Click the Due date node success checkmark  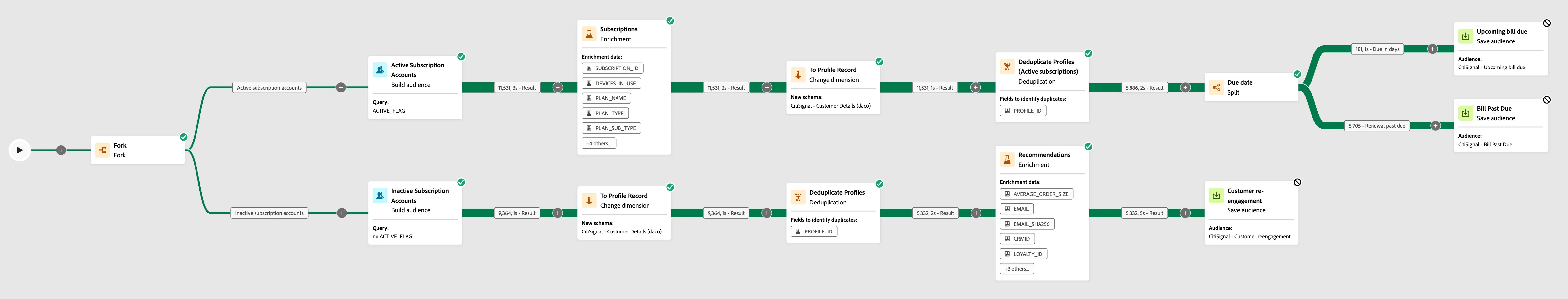[1297, 74]
